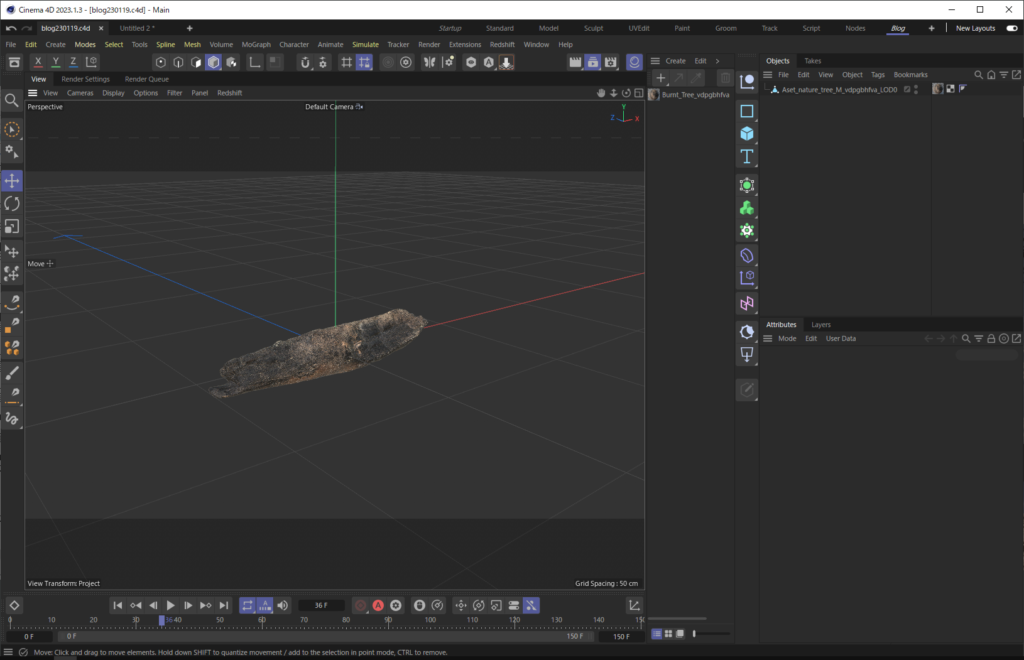This screenshot has height=660, width=1024.
Task: Expand the Create menu arrow in material panel
Action: [x=718, y=61]
